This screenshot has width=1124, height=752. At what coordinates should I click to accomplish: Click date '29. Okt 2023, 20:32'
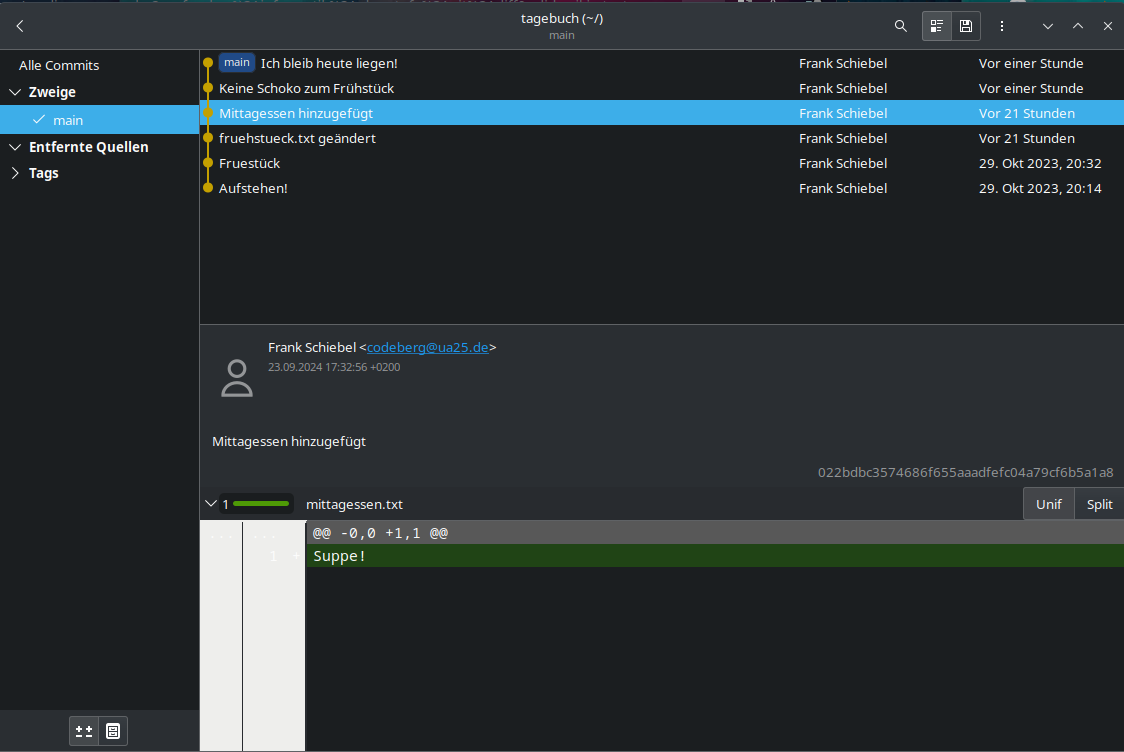(1039, 163)
